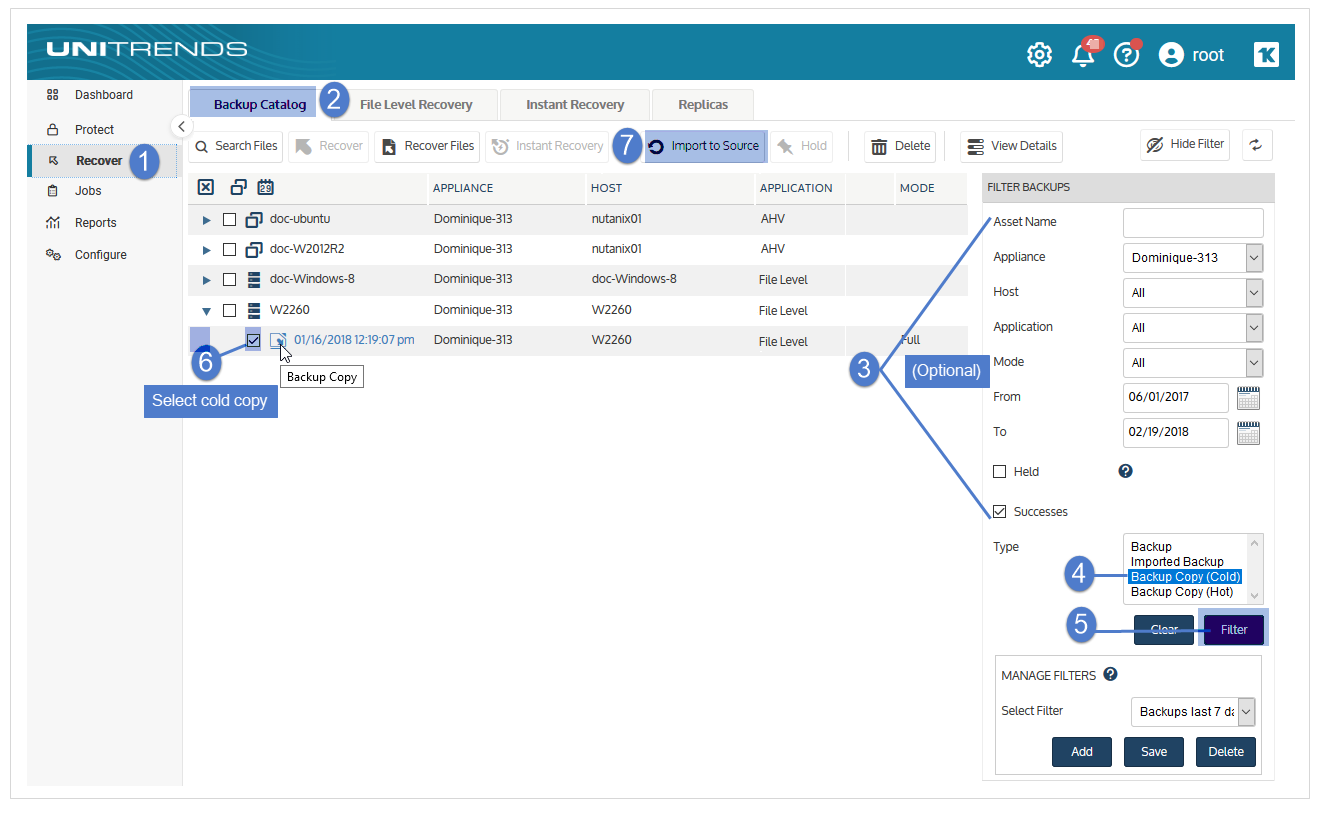Switch to File Level Recovery tab
Image resolution: width=1334 pixels, height=821 pixels.
pyautogui.click(x=416, y=105)
